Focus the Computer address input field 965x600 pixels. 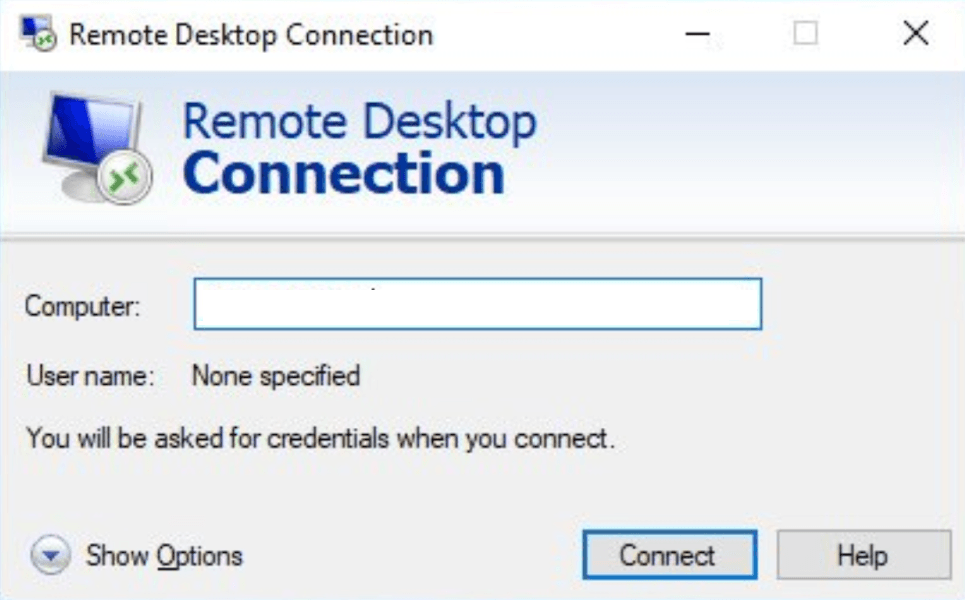pyautogui.click(x=477, y=304)
